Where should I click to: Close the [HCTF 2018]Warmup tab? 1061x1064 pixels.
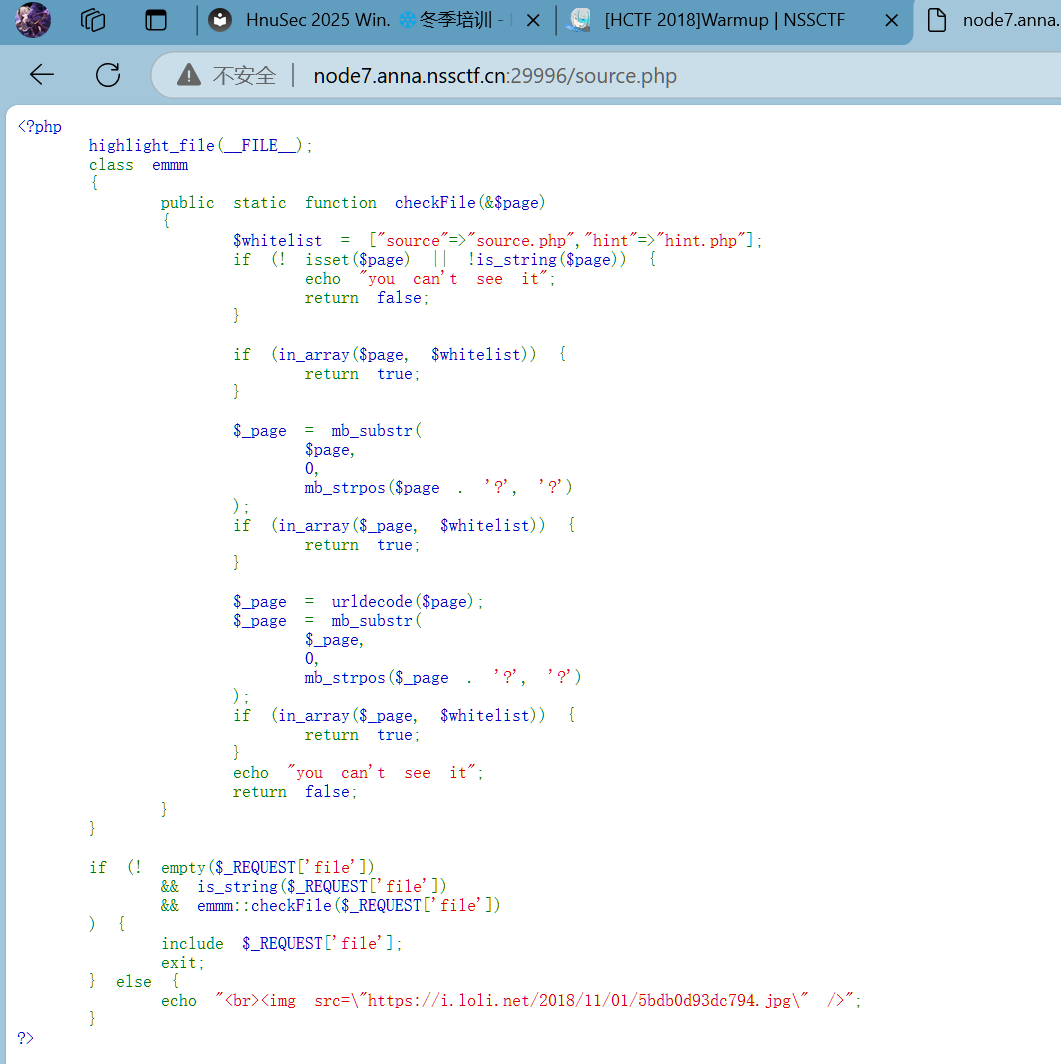(889, 20)
